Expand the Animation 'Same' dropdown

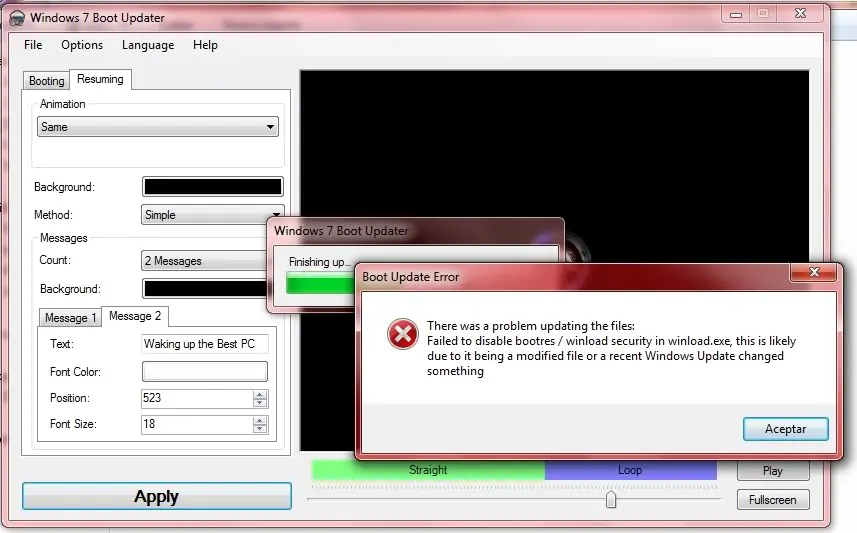(x=158, y=127)
